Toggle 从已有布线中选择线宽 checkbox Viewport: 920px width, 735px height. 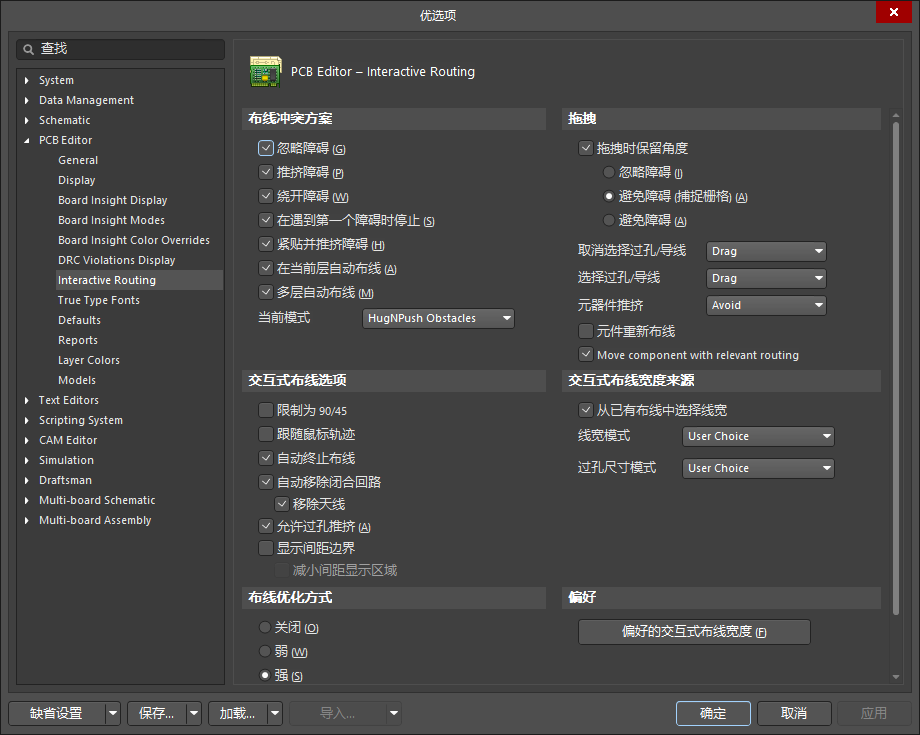tap(586, 409)
